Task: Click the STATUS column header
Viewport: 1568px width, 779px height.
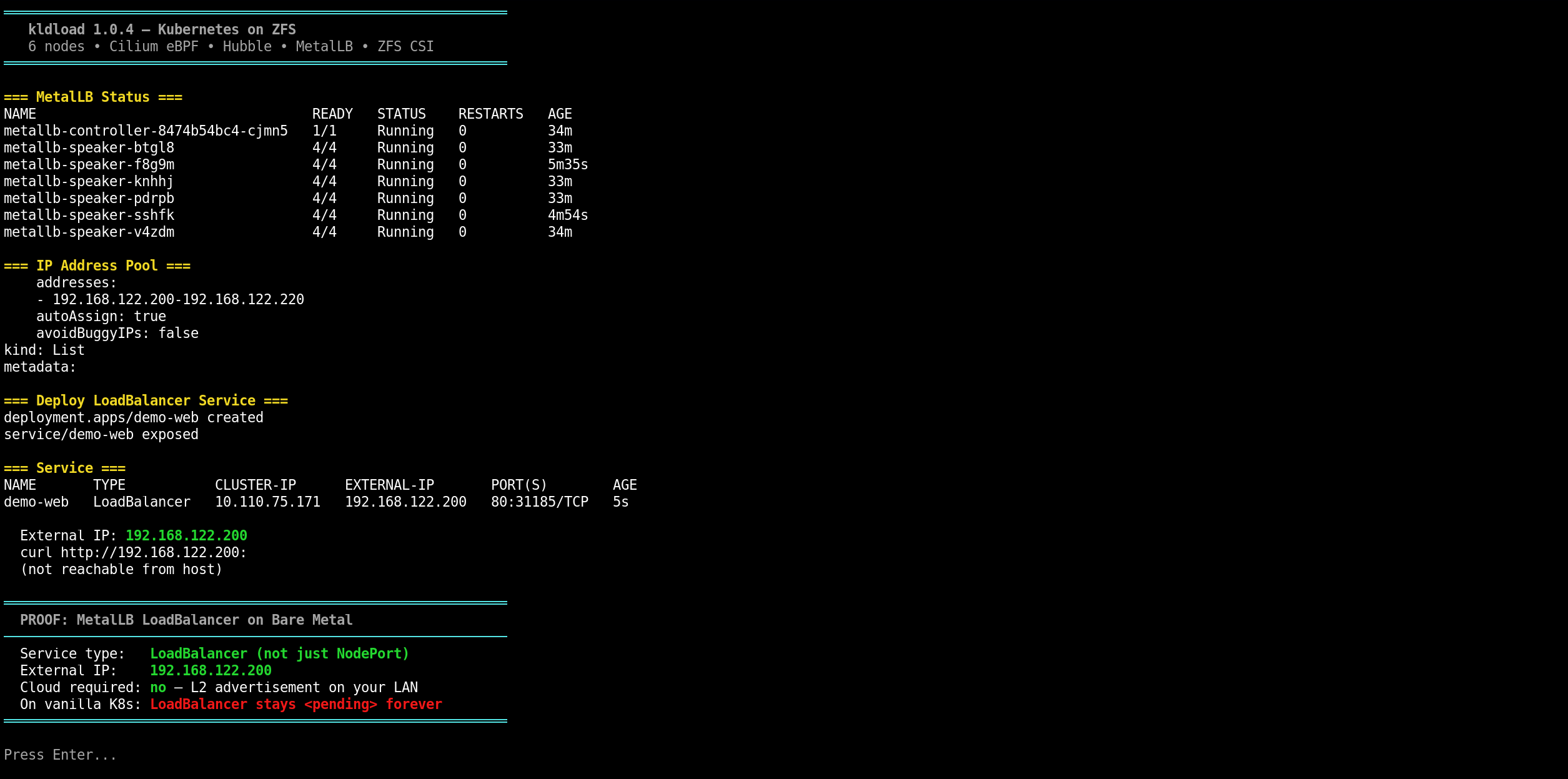Action: [402, 114]
